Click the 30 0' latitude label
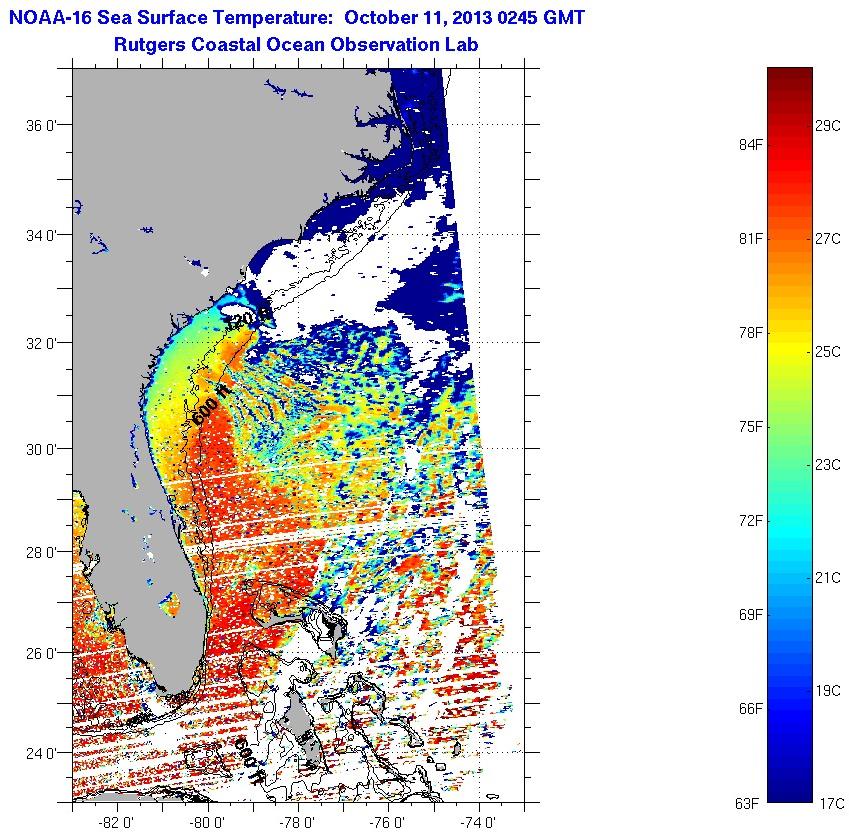This screenshot has width=849, height=832. click(41, 449)
